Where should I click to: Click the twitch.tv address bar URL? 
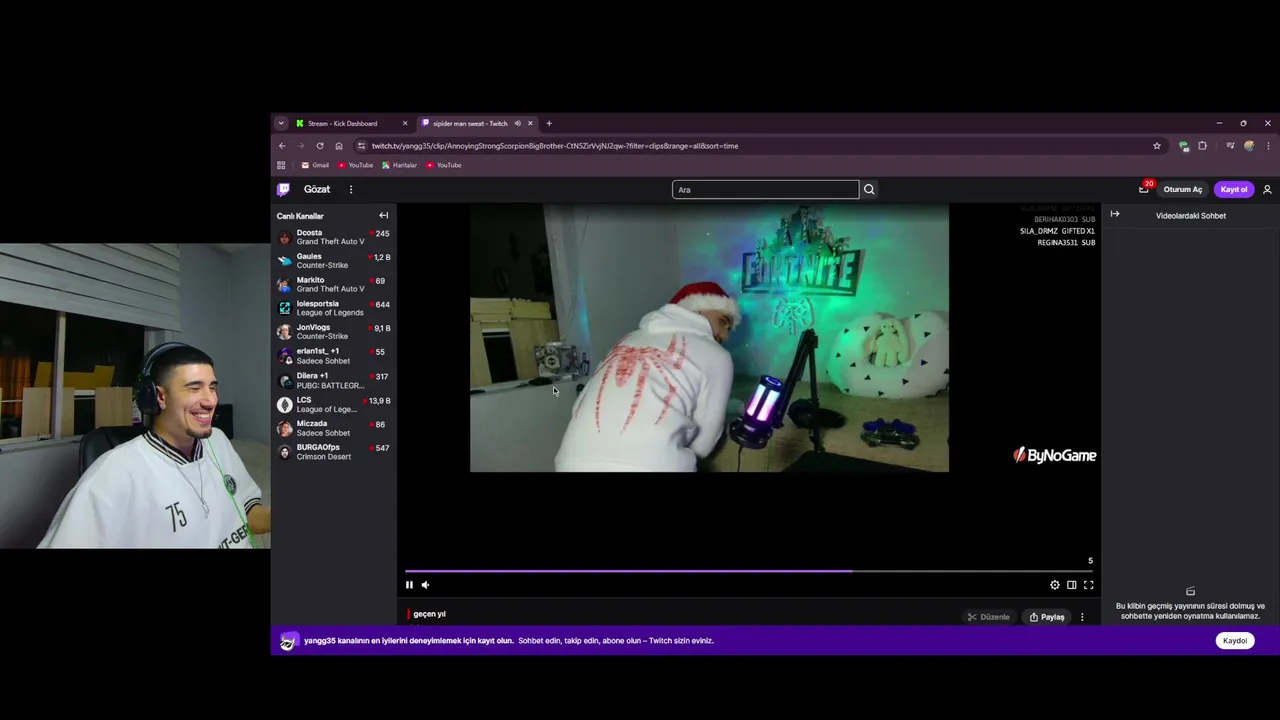click(x=555, y=146)
